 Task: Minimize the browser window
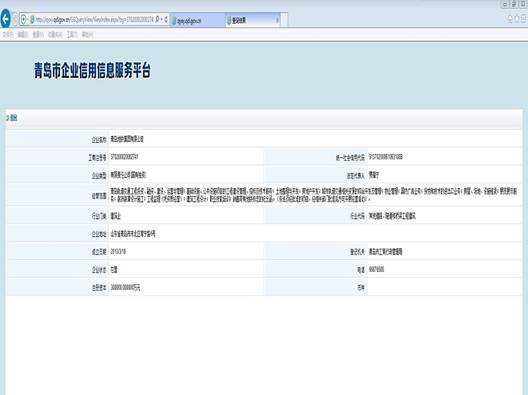tap(505, 4)
